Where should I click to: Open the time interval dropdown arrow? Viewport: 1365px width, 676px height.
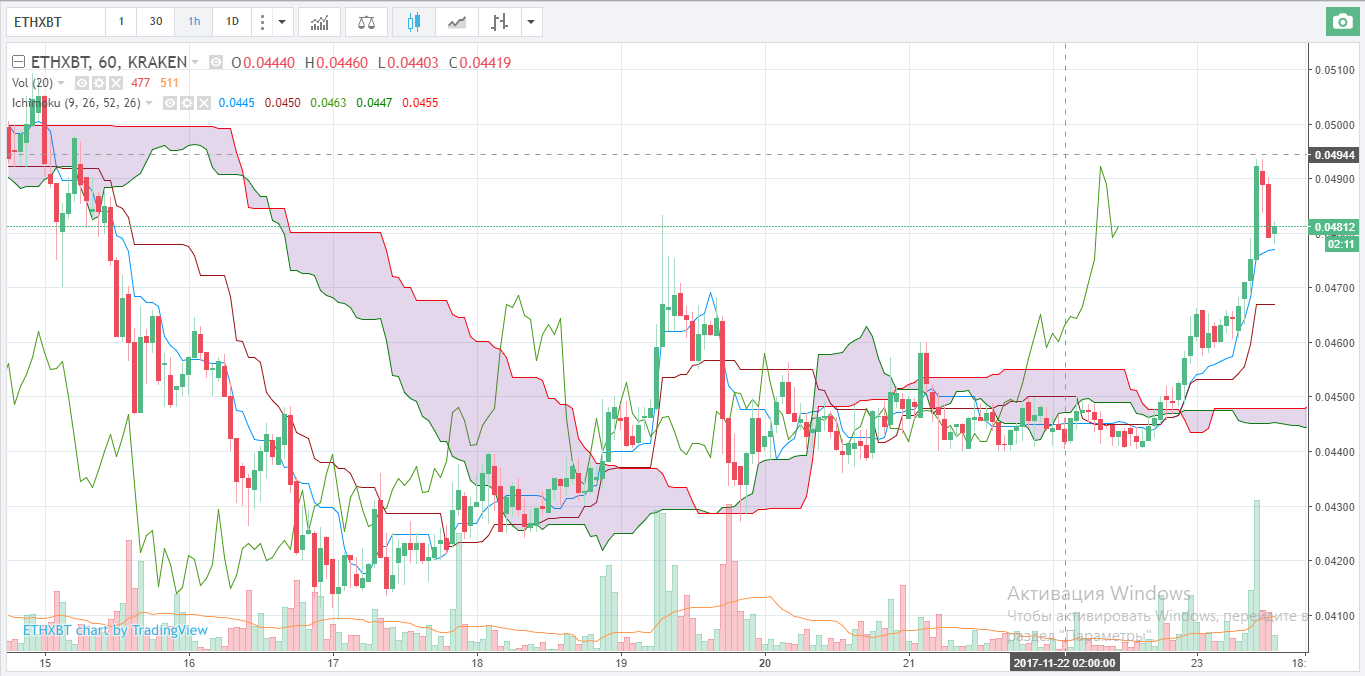coord(283,21)
